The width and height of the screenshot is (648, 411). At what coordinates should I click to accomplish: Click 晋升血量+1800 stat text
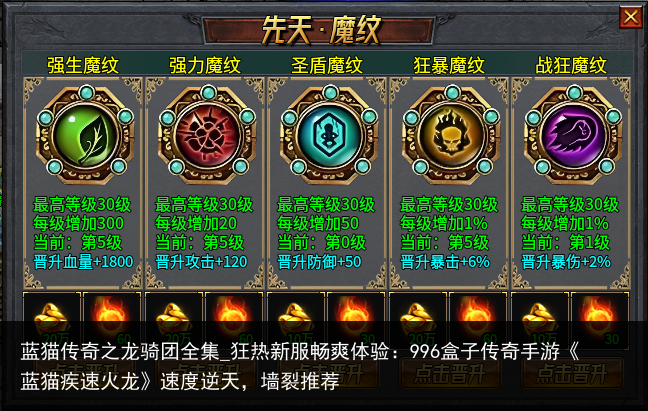pyautogui.click(x=83, y=262)
